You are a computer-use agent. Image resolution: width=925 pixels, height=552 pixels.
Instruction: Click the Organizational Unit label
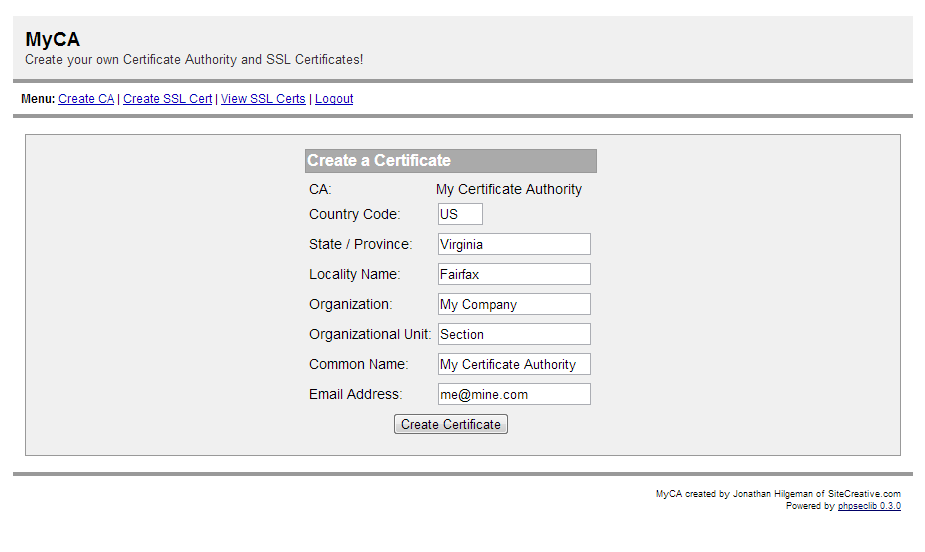coord(370,334)
